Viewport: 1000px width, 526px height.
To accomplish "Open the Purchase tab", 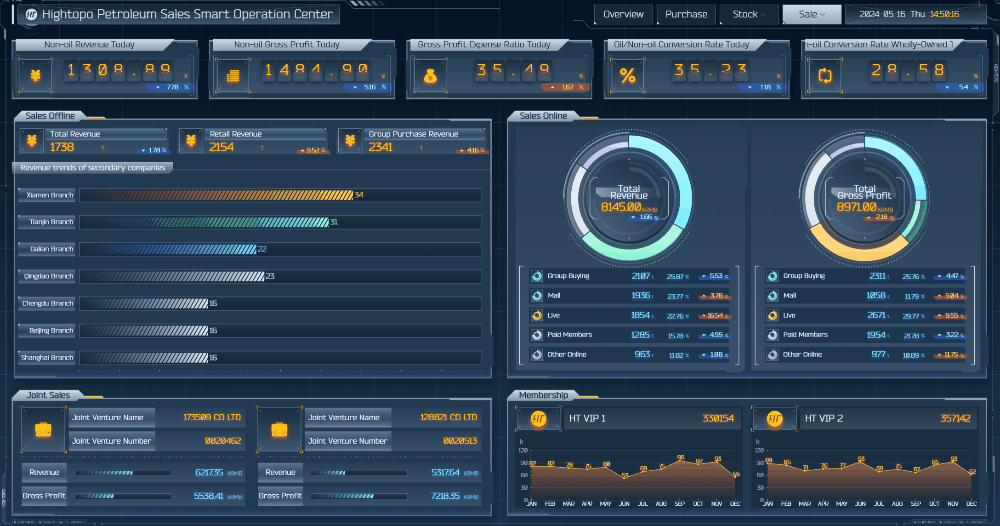I will [x=686, y=14].
